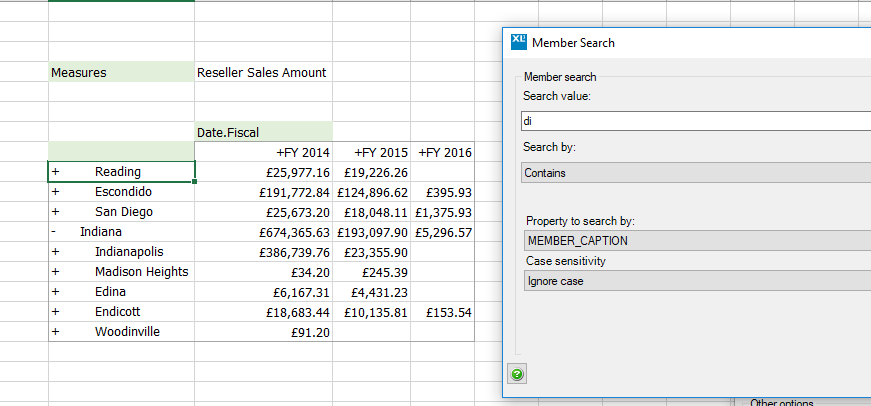Expand the +FY 2016 column header
871x406 pixels.
click(444, 152)
